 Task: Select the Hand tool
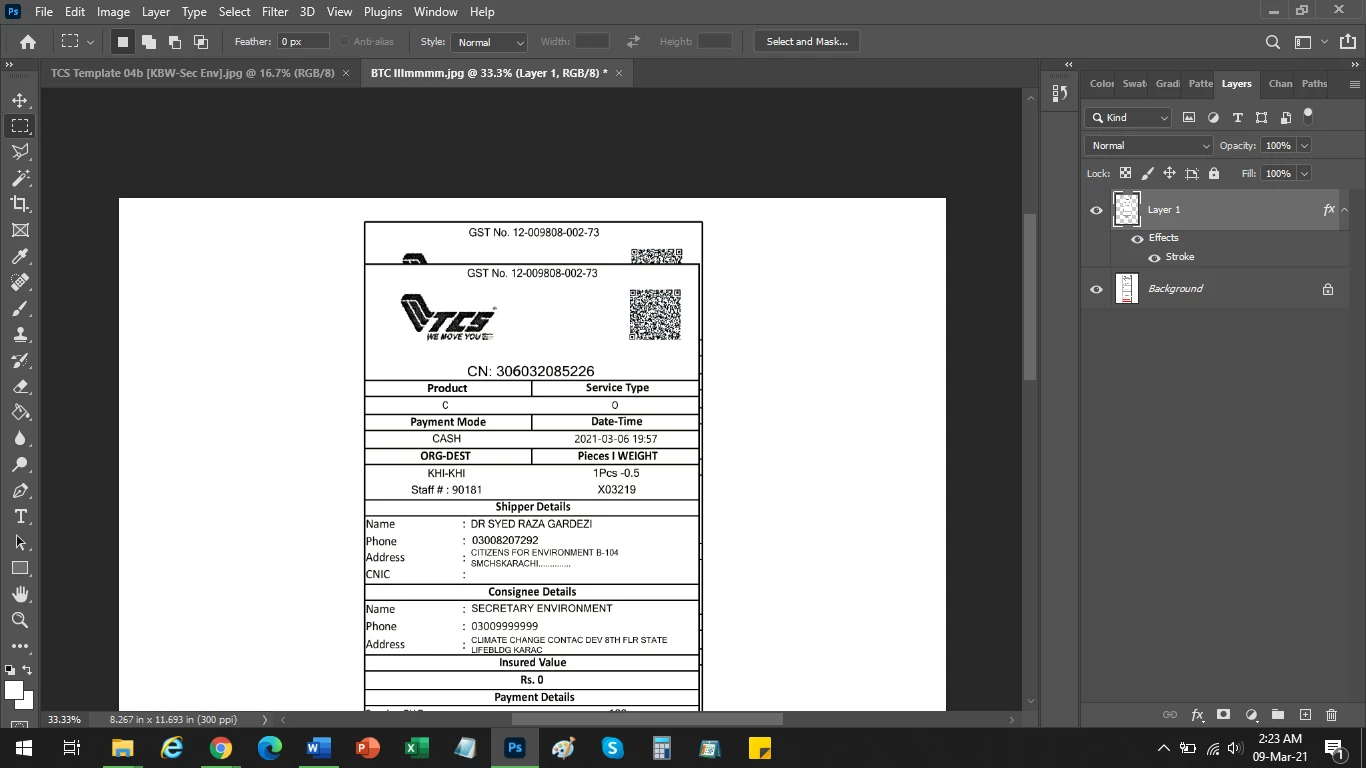point(20,594)
